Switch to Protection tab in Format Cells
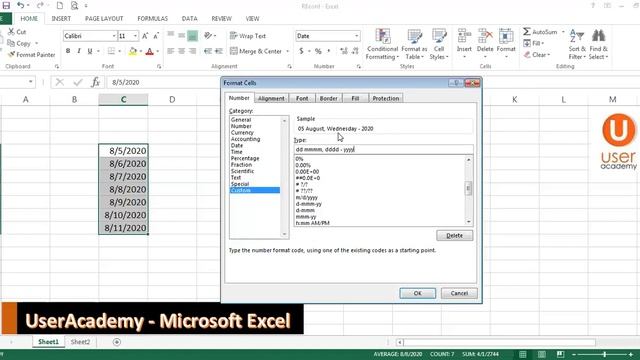The height and width of the screenshot is (360, 640). 386,98
